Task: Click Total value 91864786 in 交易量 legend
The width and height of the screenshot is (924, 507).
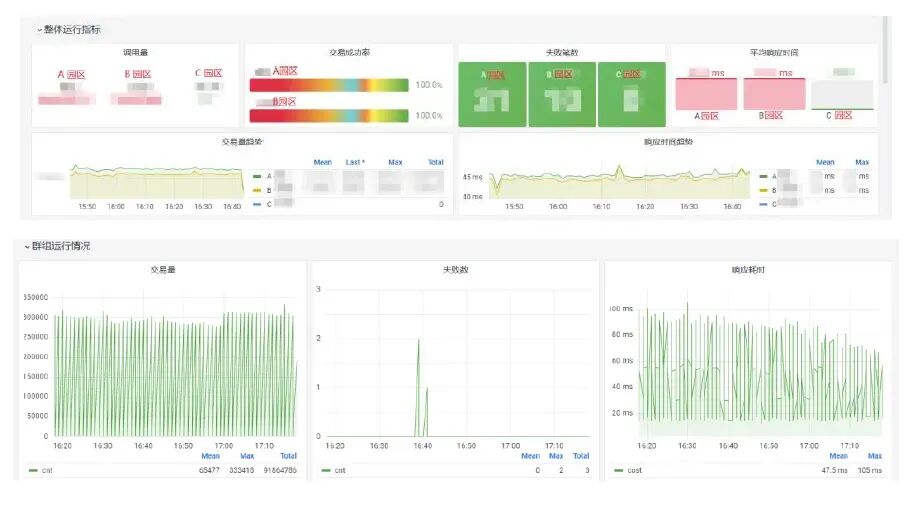Action: click(x=280, y=470)
